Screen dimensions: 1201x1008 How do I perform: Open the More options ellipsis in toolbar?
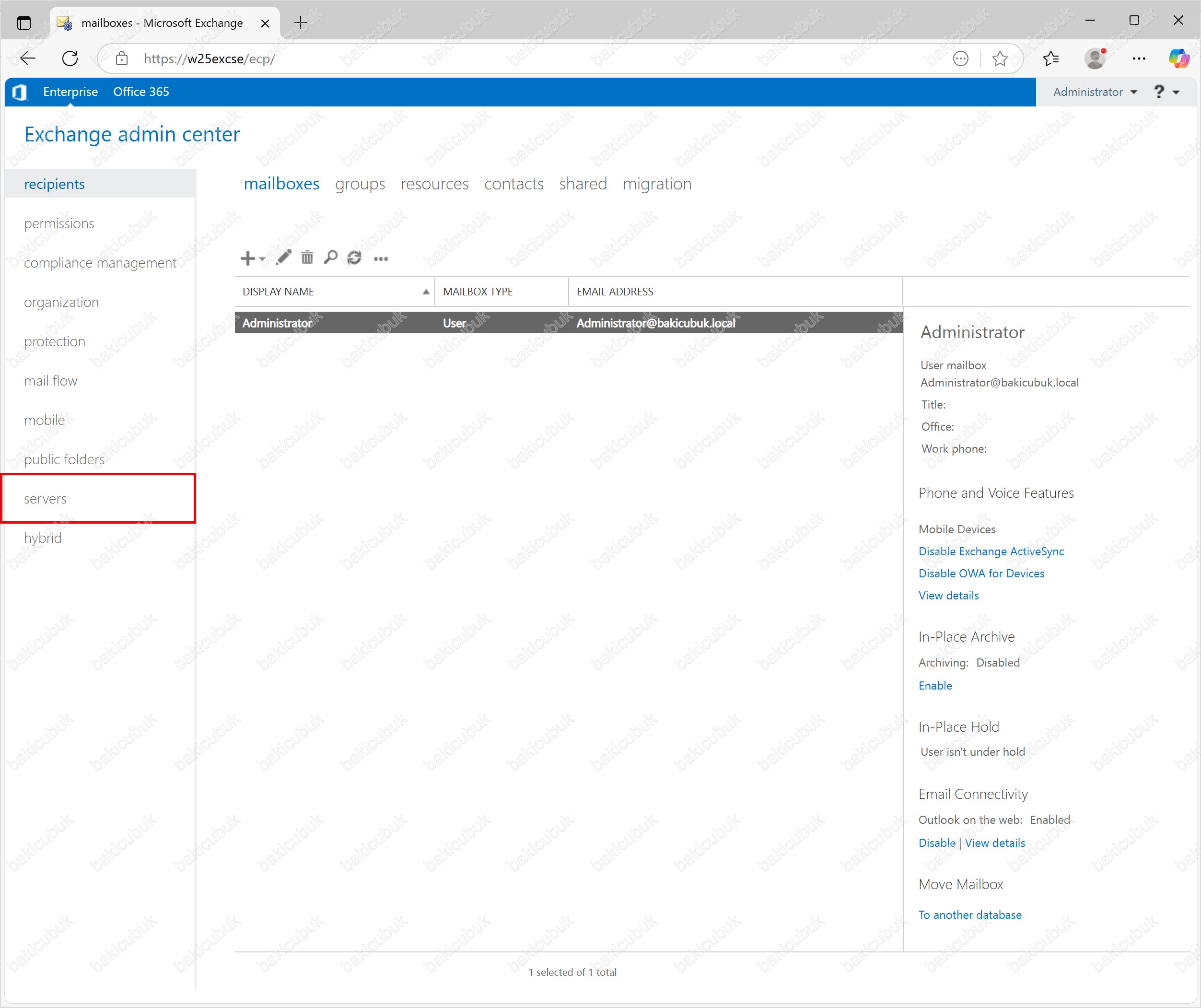pos(381,259)
